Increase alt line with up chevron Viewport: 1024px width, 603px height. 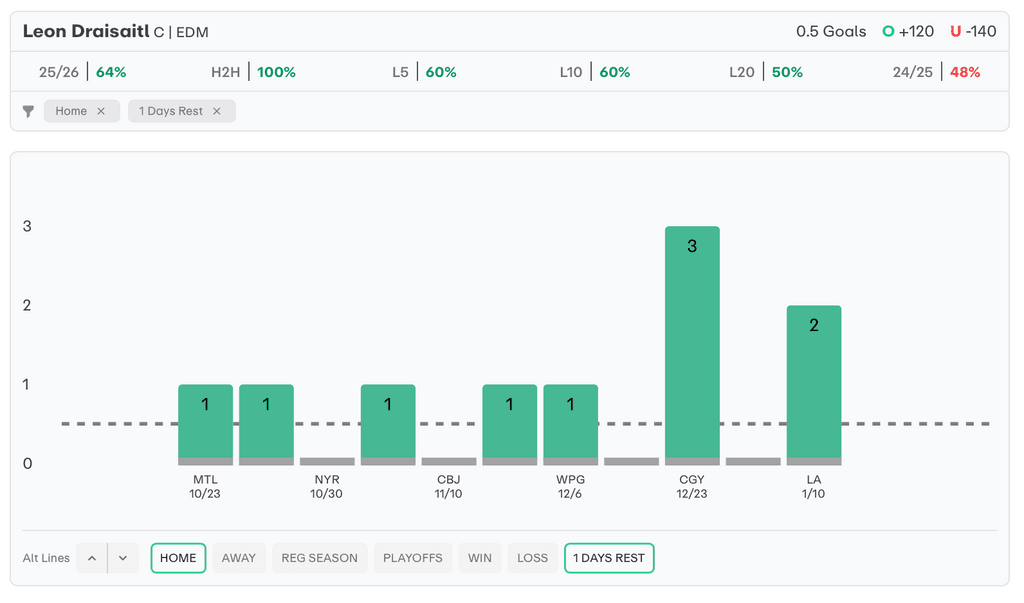92,558
